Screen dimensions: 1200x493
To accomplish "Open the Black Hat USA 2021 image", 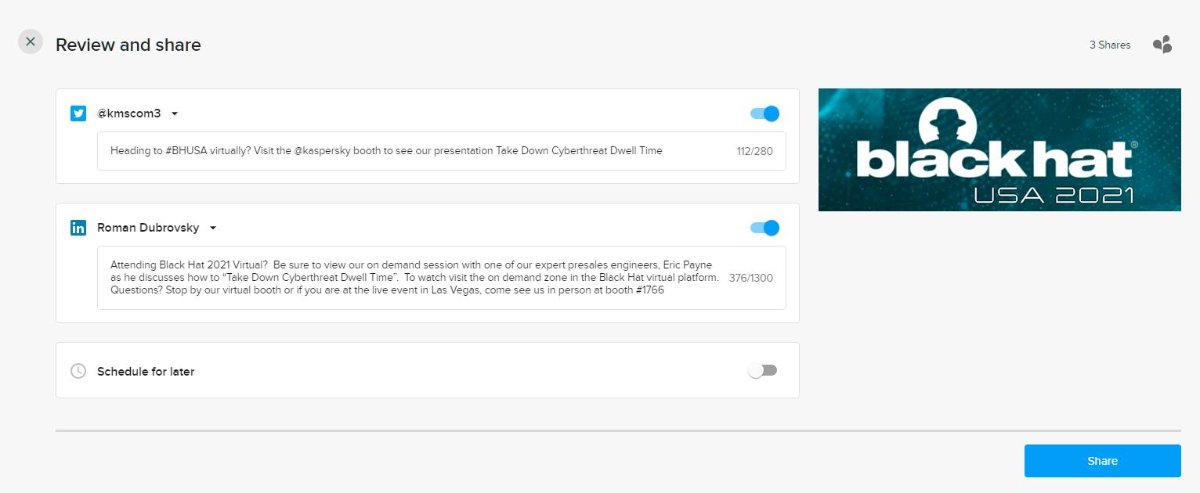I will pos(999,150).
